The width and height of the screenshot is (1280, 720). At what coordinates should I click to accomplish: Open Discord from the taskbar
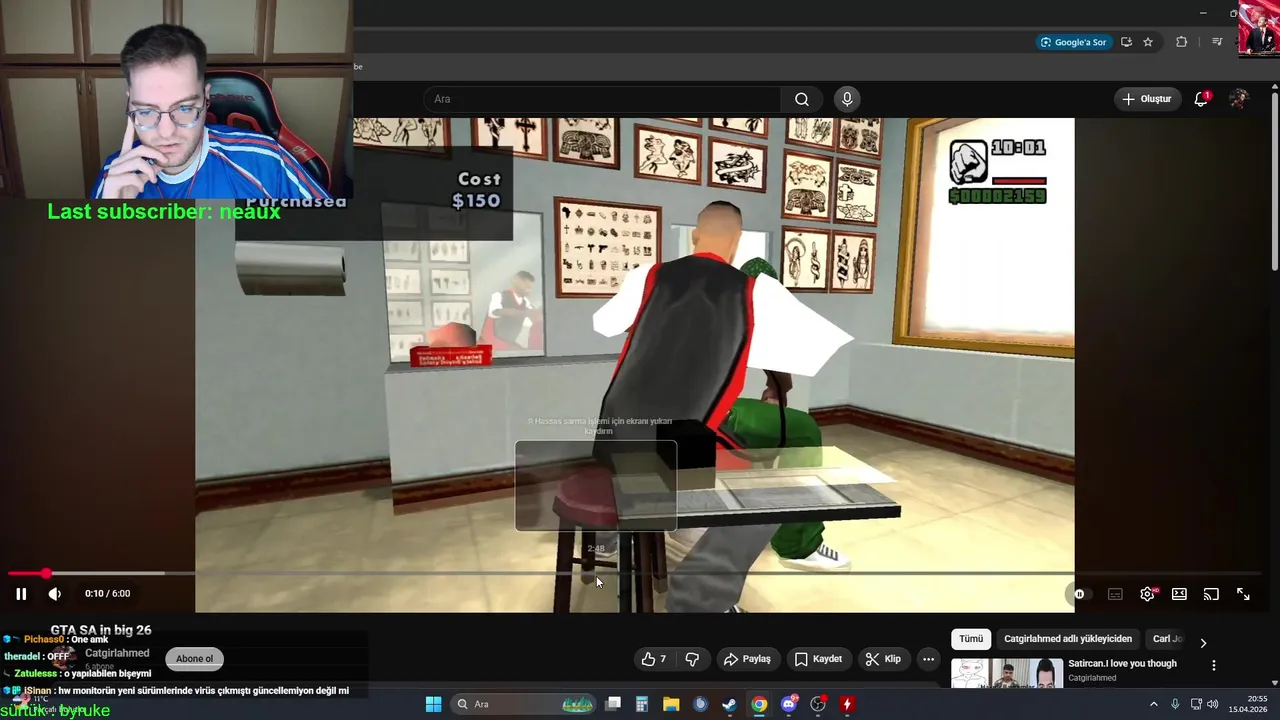(x=789, y=704)
